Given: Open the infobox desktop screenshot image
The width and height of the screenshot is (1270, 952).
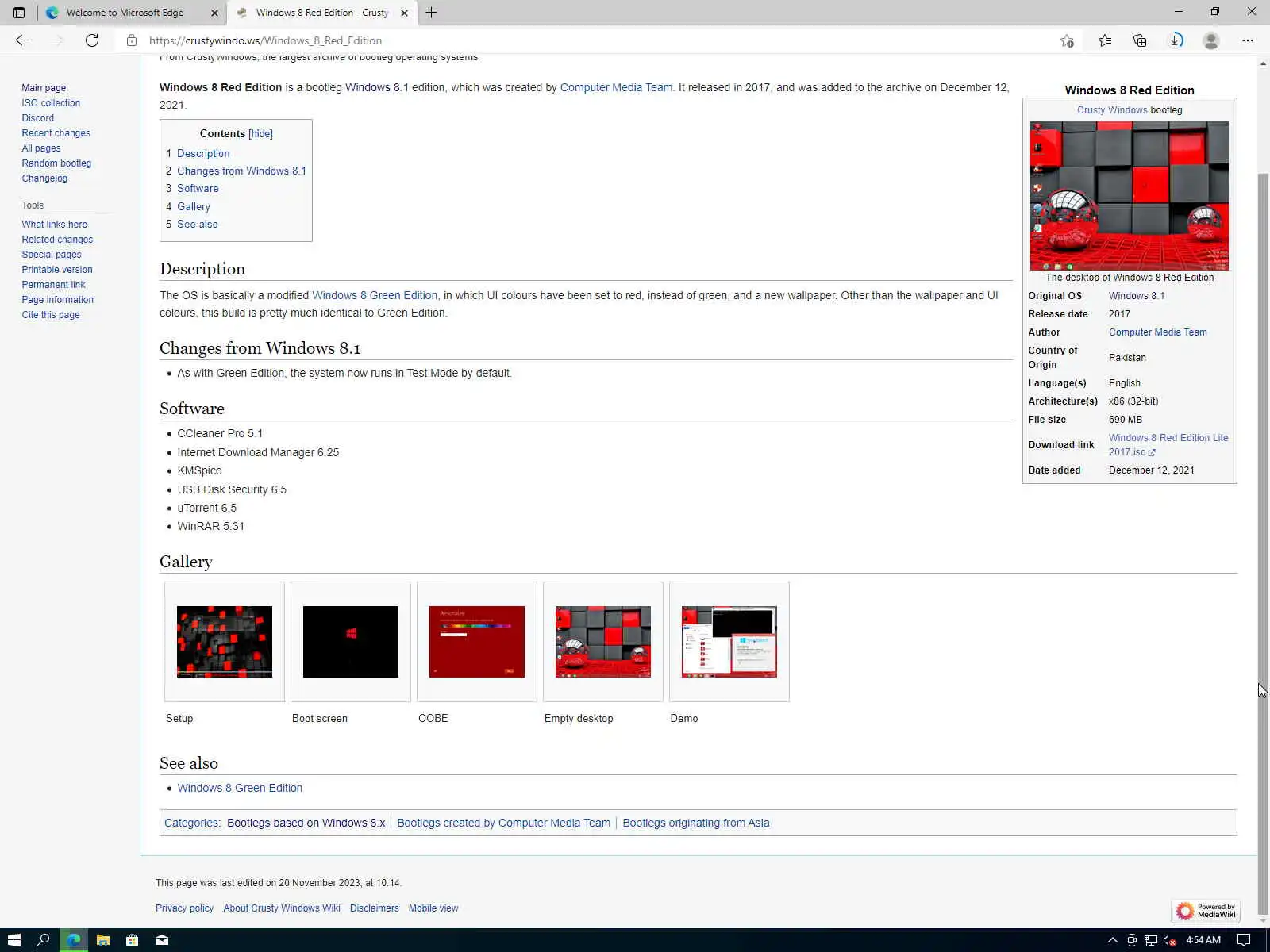Looking at the screenshot, I should pyautogui.click(x=1130, y=196).
